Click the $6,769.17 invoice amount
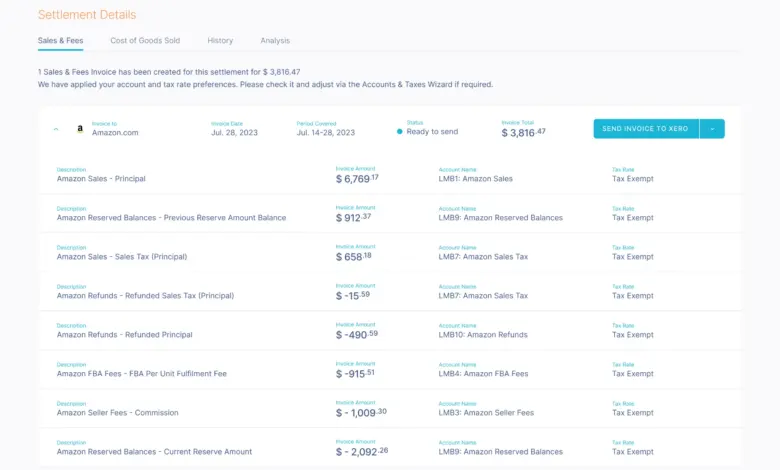 [x=357, y=179]
